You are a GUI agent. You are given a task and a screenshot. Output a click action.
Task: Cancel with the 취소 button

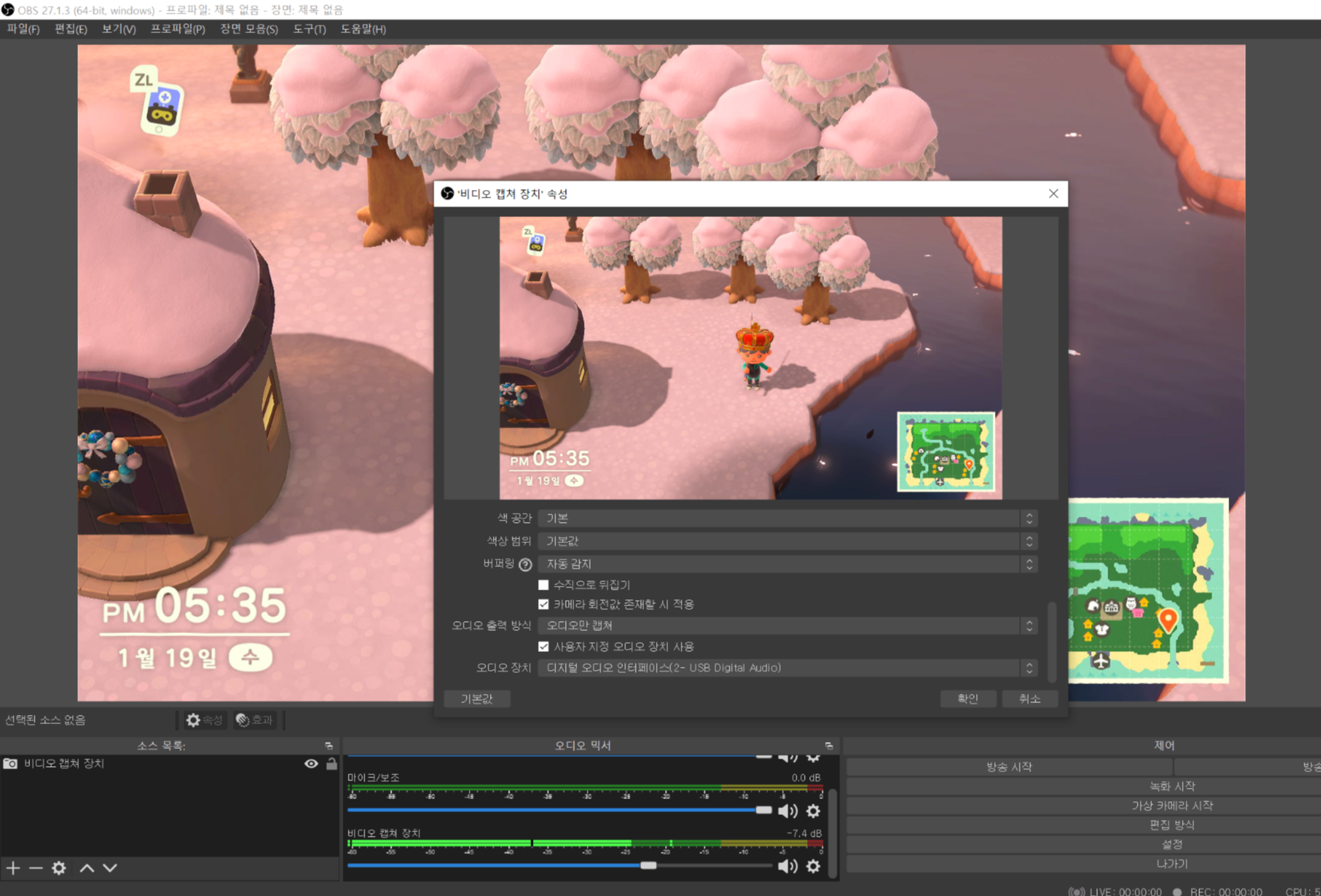(x=1029, y=698)
